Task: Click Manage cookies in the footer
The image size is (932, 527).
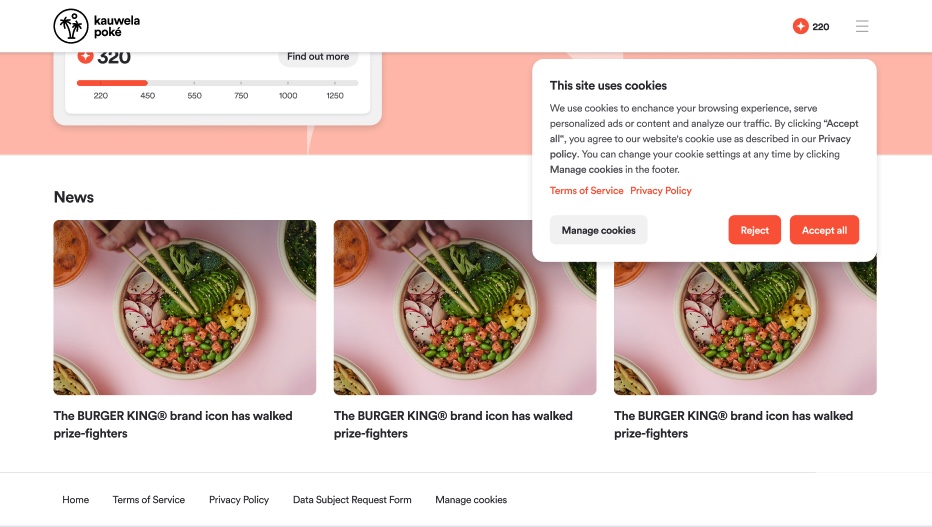Action: [471, 500]
